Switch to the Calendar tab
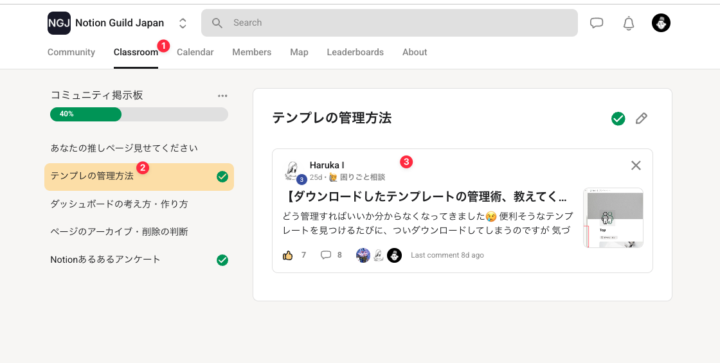This screenshot has width=720, height=363. coord(195,52)
